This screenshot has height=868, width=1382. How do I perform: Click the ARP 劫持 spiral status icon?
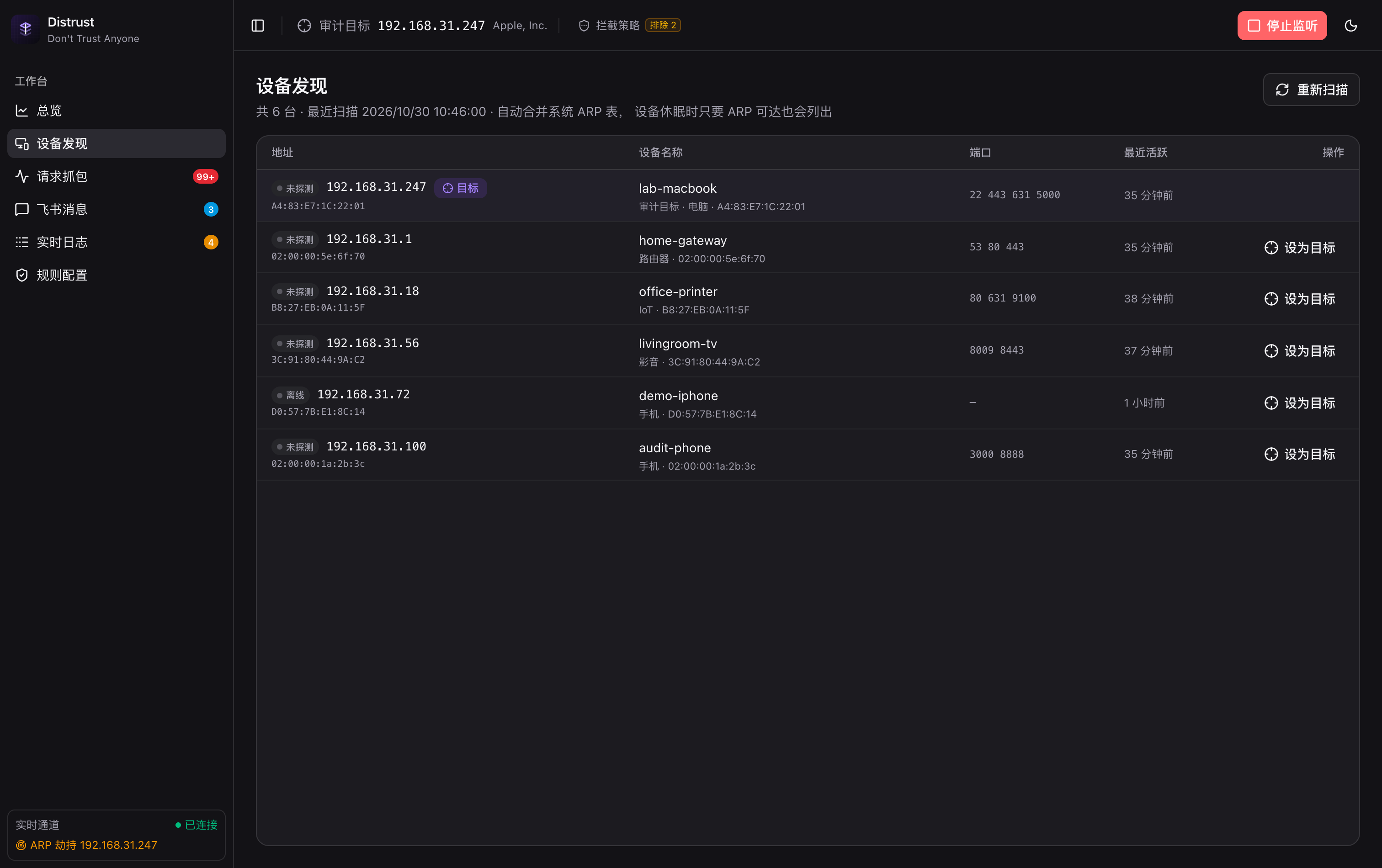tap(21, 845)
